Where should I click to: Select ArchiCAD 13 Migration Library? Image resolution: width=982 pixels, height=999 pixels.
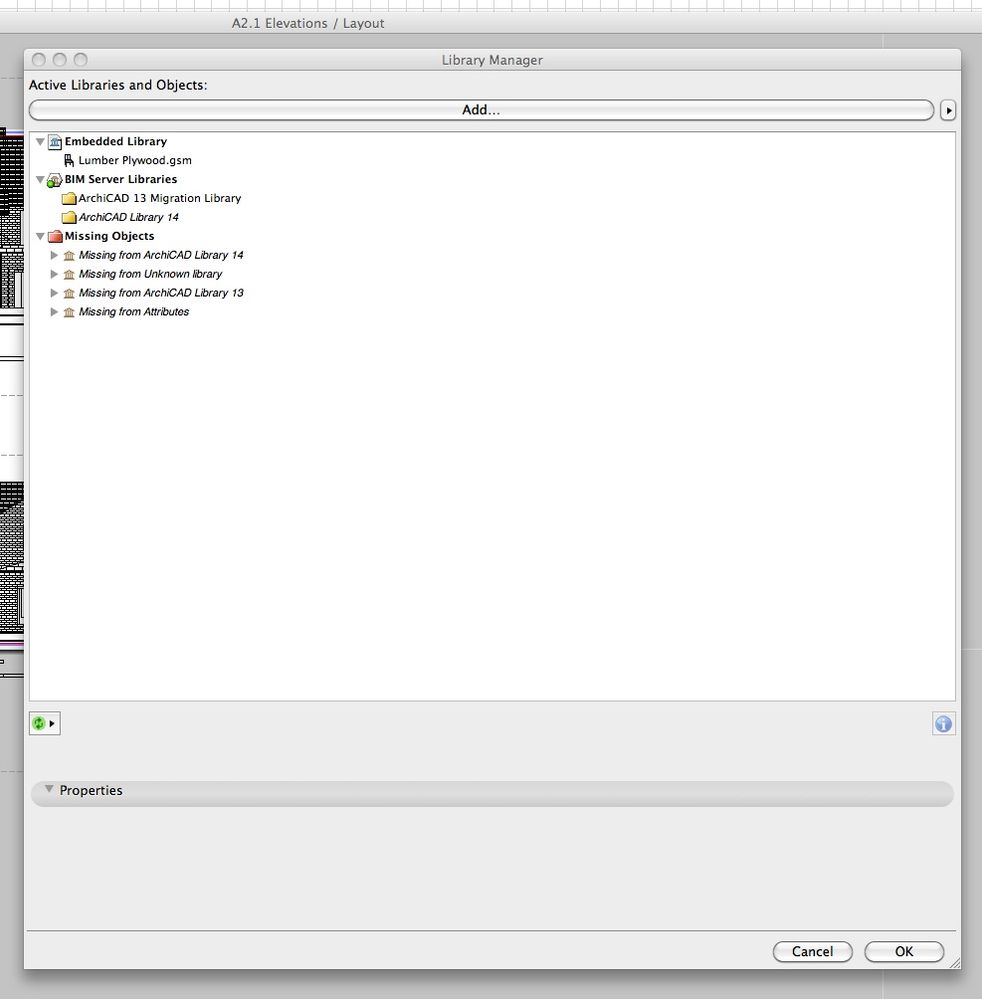tap(160, 198)
